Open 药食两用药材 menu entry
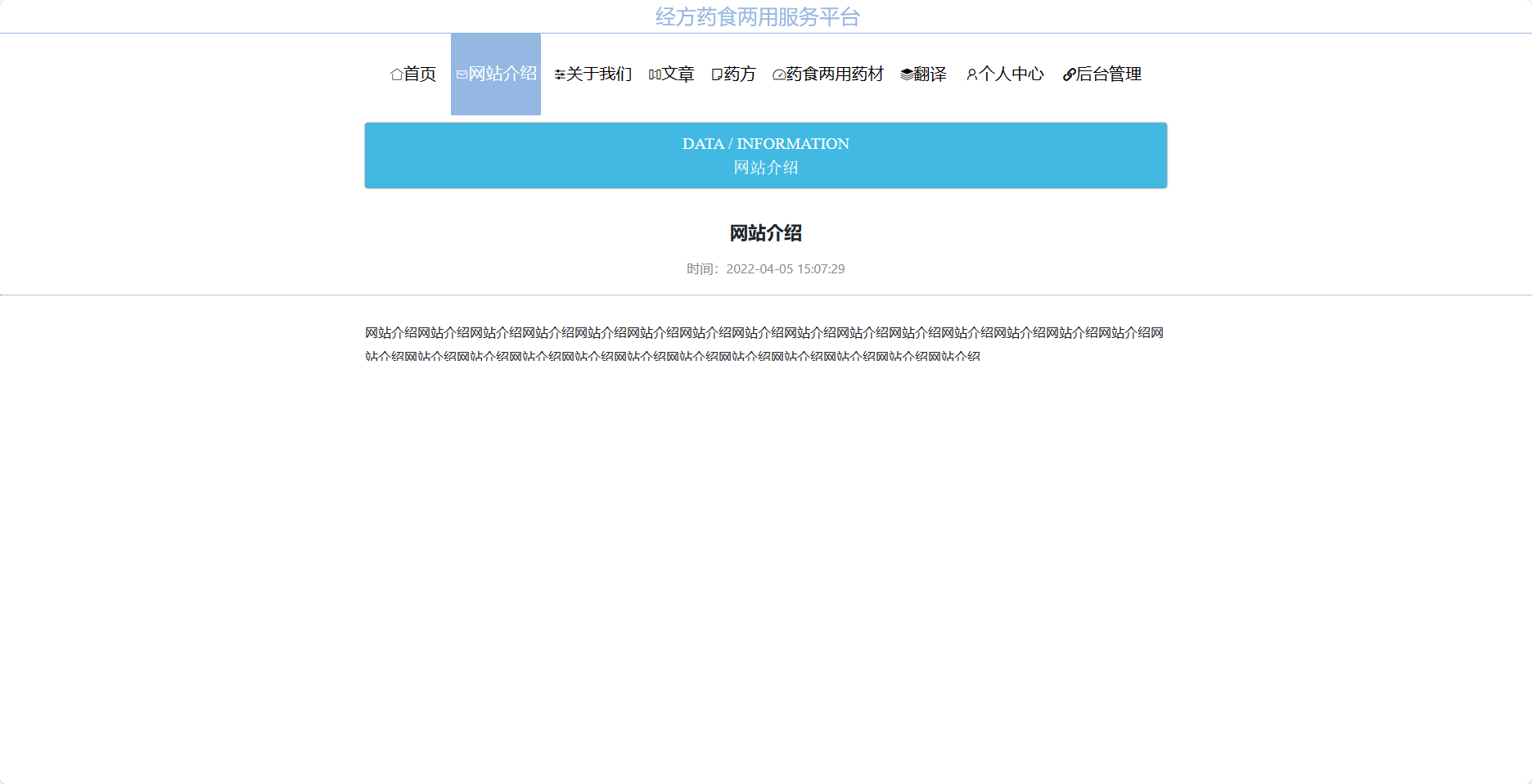 828,74
